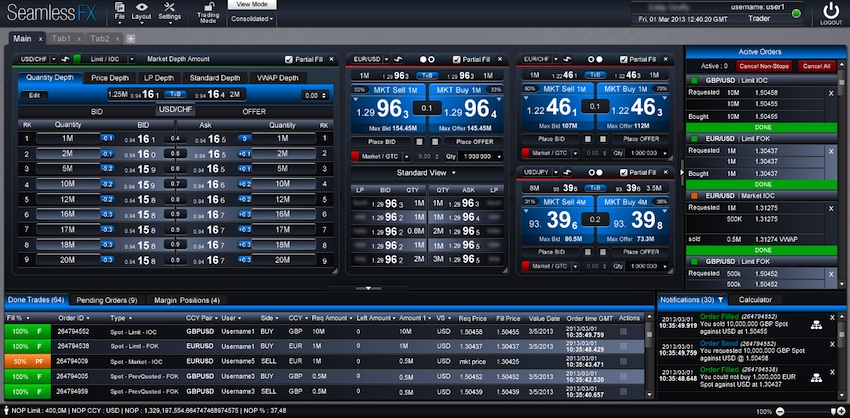Screen dimensions: 850x418
Task: Click the Cancel All button
Action: pyautogui.click(x=816, y=66)
